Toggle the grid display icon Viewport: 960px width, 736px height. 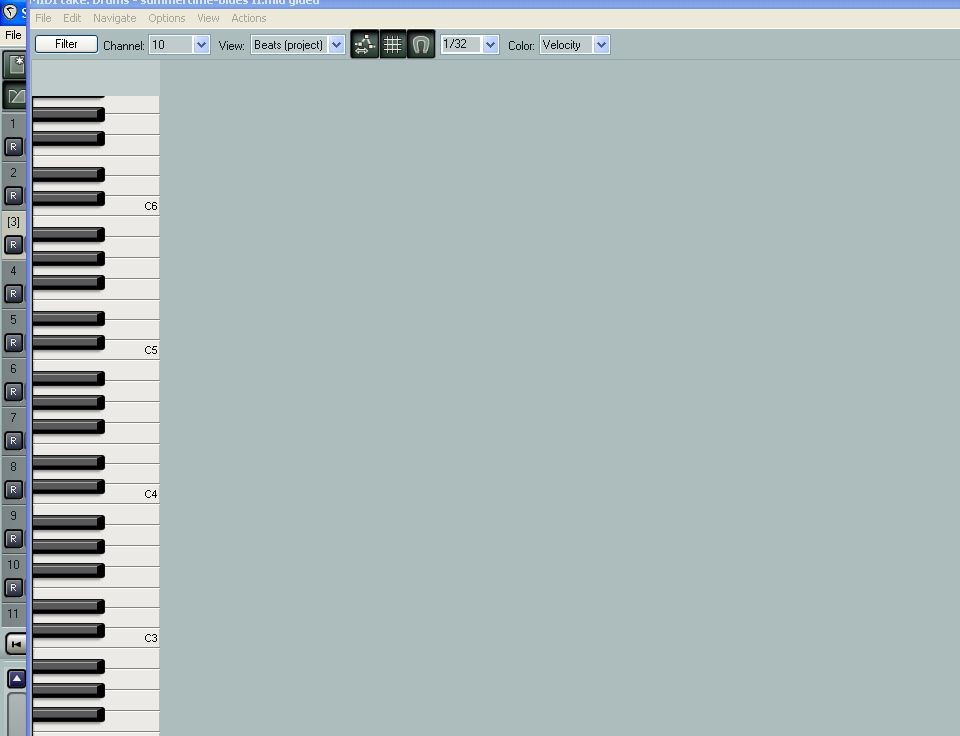point(392,44)
